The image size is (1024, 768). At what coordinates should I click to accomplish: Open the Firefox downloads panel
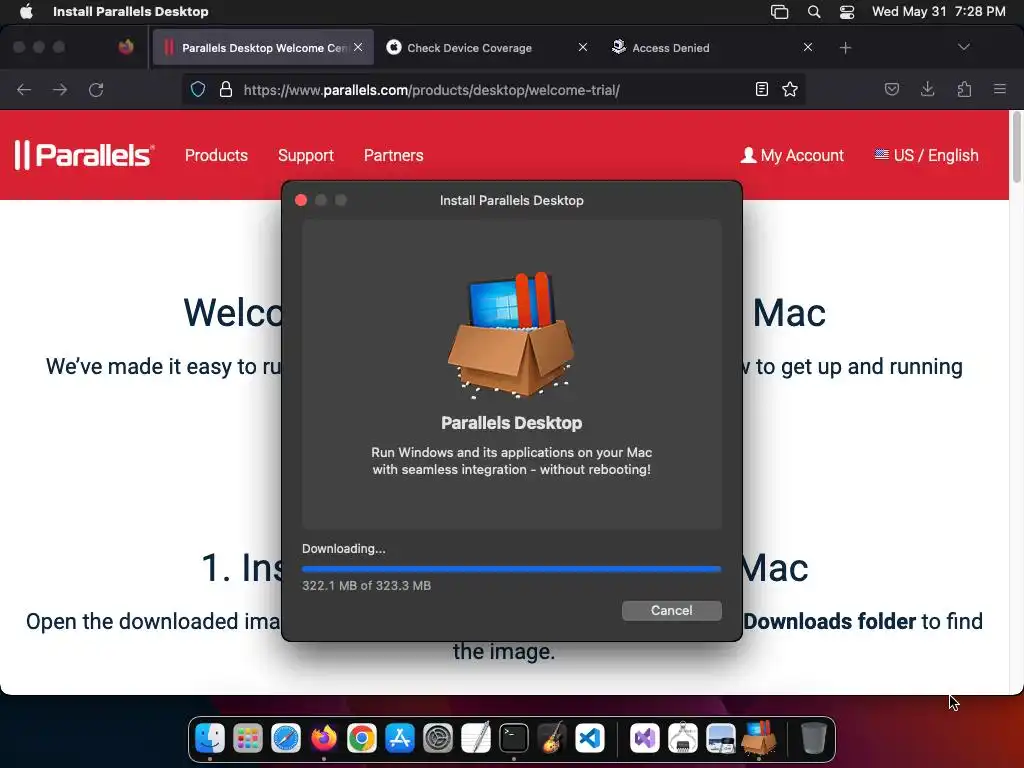[x=927, y=89]
